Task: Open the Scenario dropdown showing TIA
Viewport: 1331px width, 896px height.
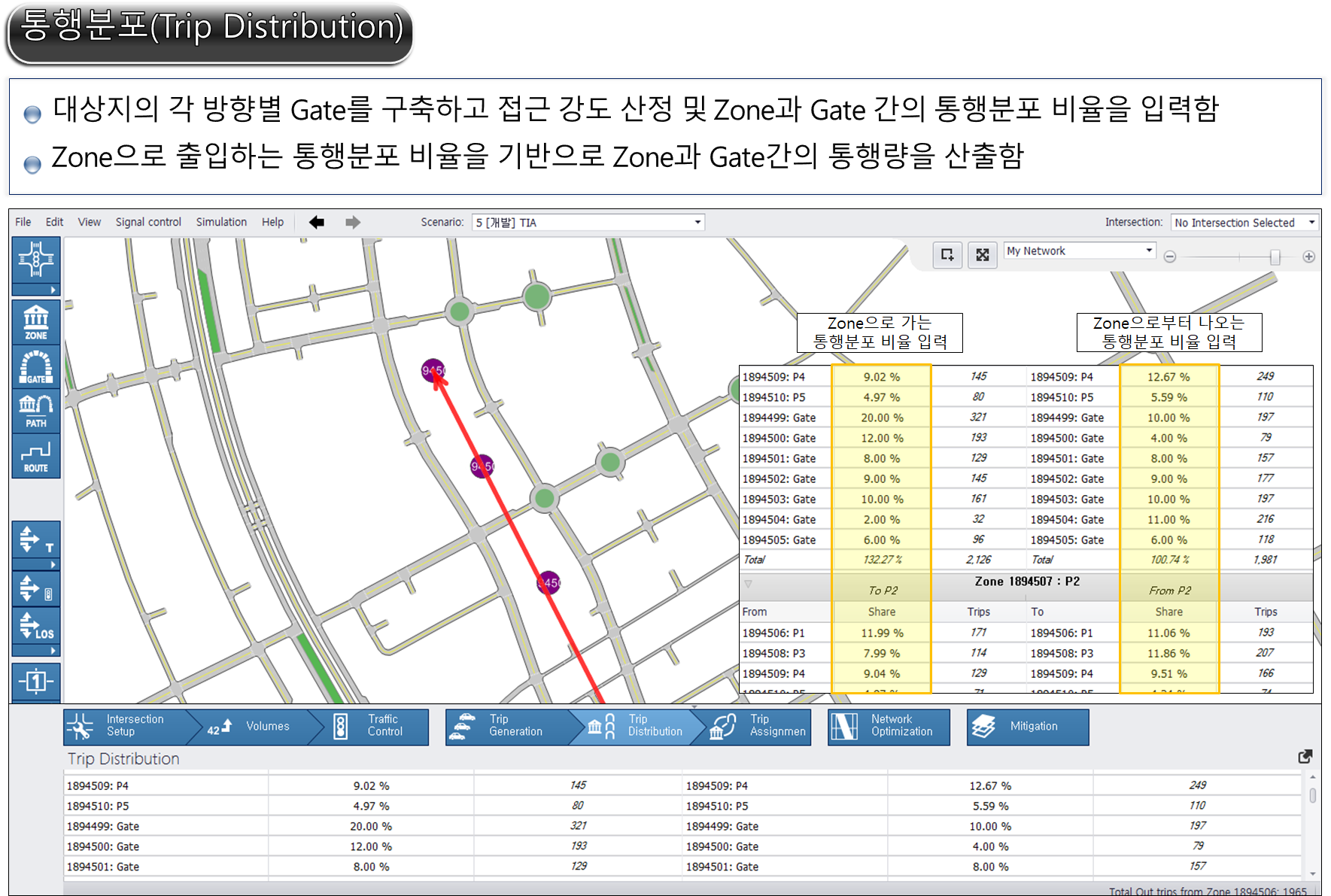Action: coord(588,222)
